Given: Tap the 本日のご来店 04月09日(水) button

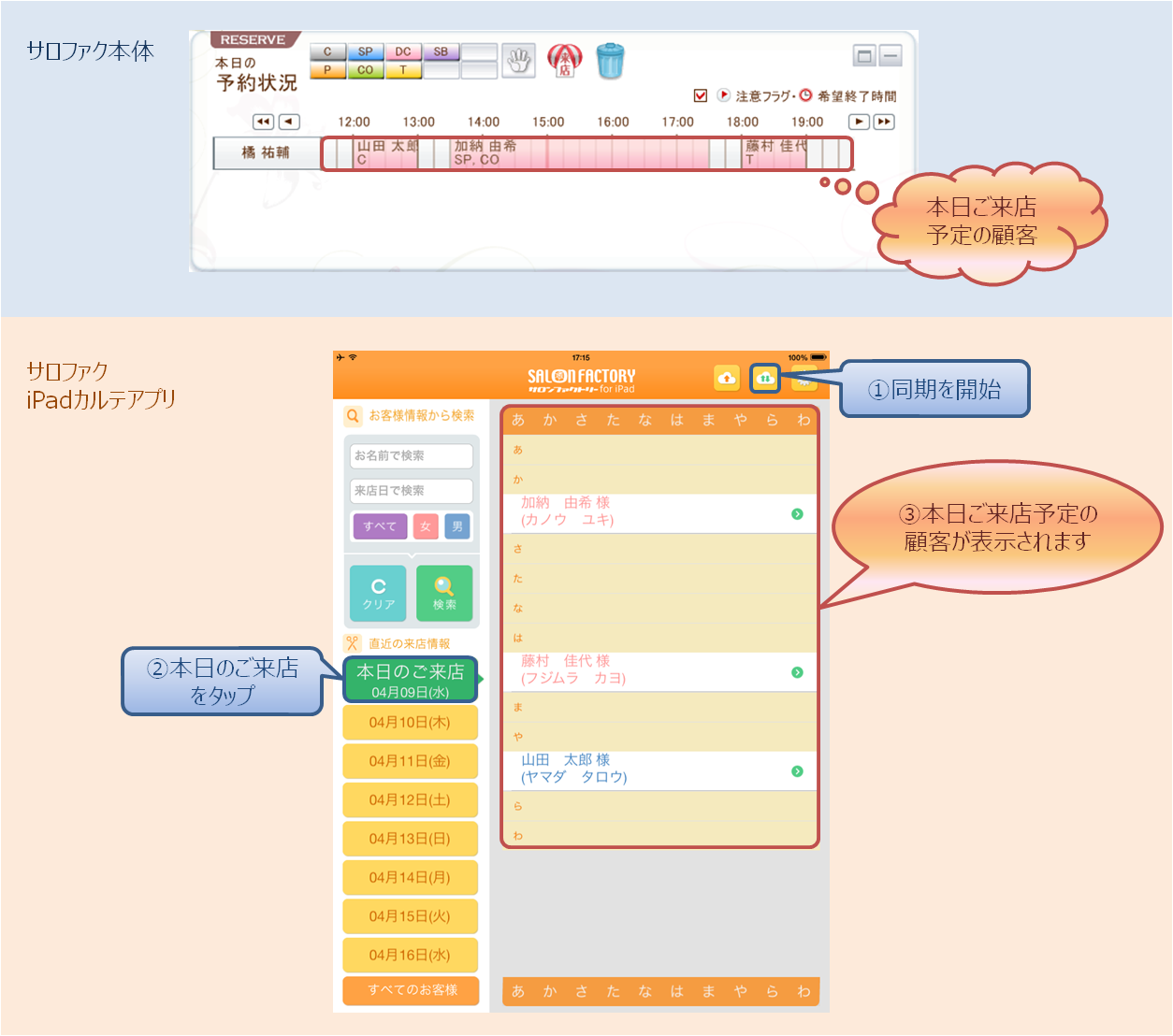Looking at the screenshot, I should pos(411,680).
